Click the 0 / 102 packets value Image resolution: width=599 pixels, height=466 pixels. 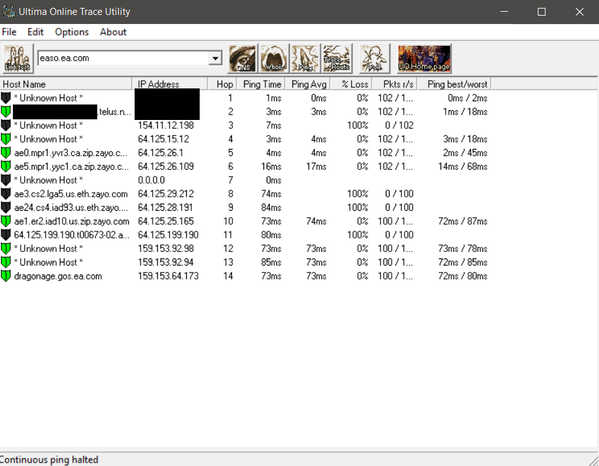(399, 125)
